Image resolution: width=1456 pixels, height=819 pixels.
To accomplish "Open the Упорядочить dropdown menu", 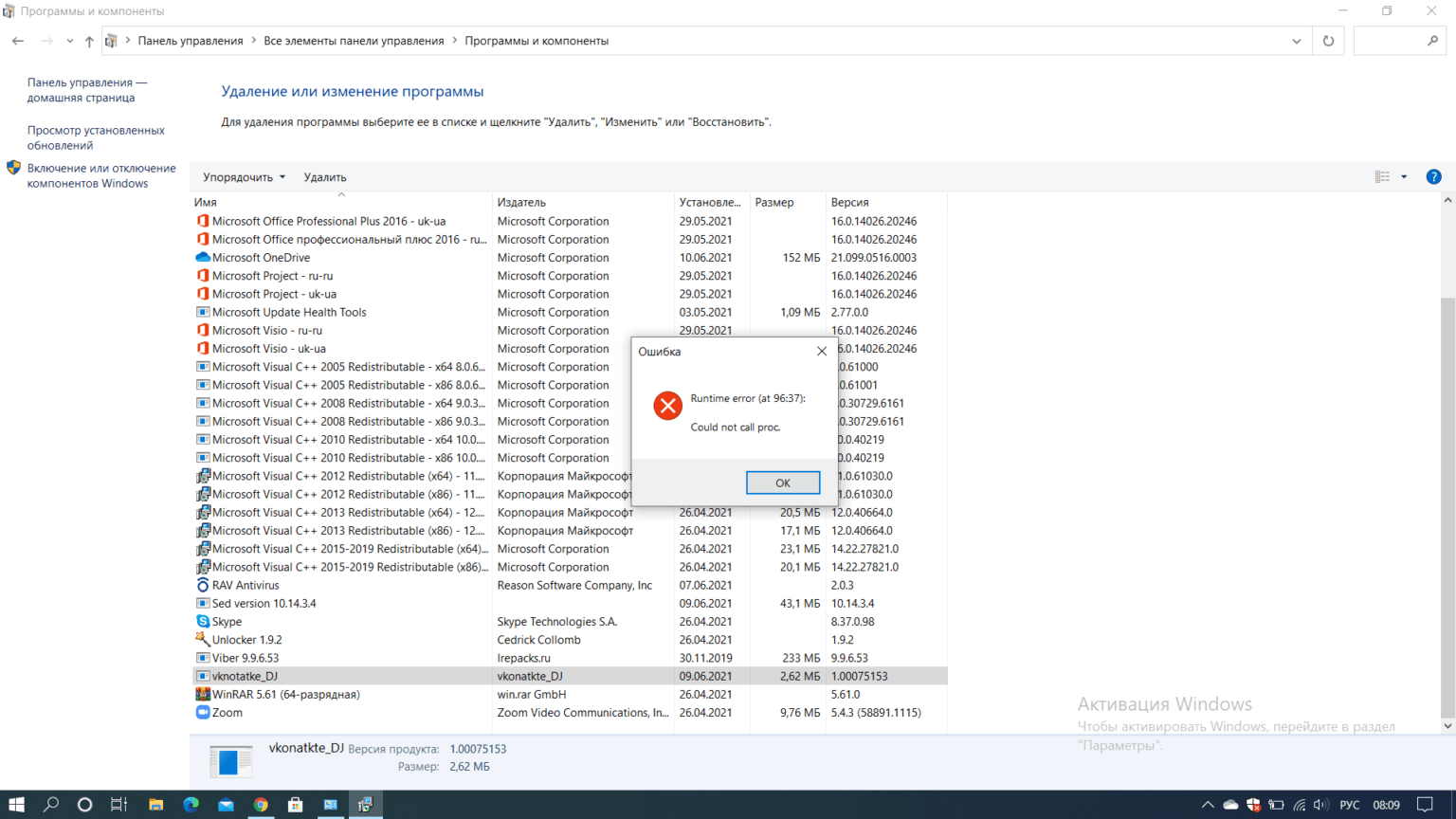I will point(244,177).
